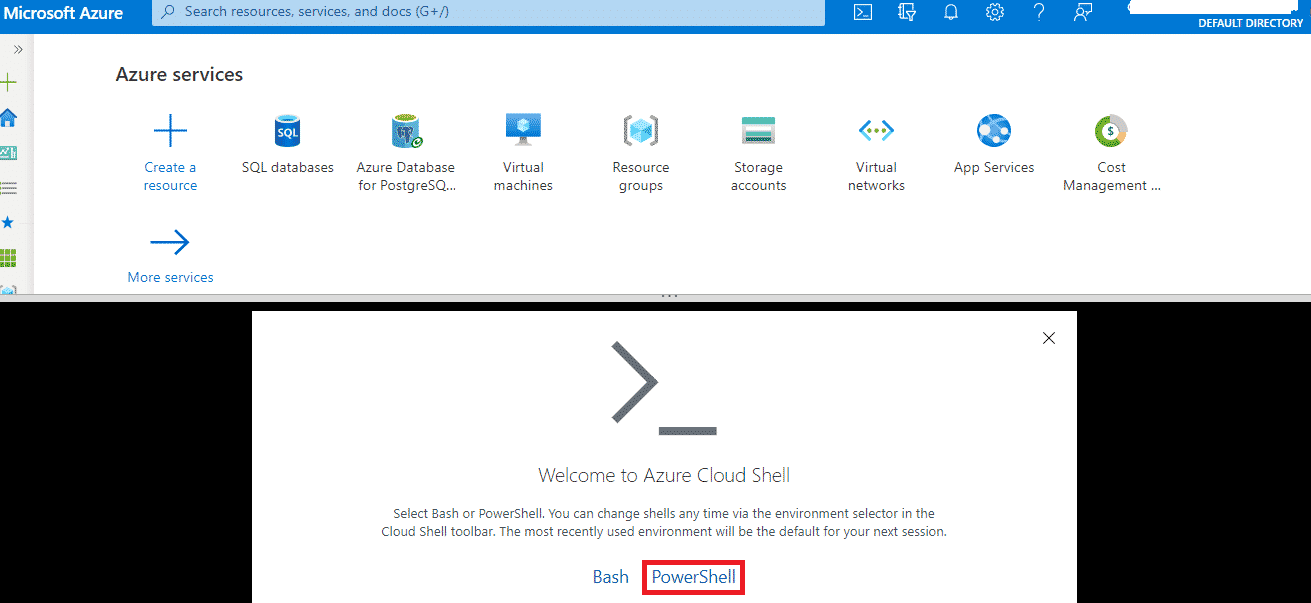
Task: Grab the Cloud Shell pane splitter handle
Action: [670, 296]
